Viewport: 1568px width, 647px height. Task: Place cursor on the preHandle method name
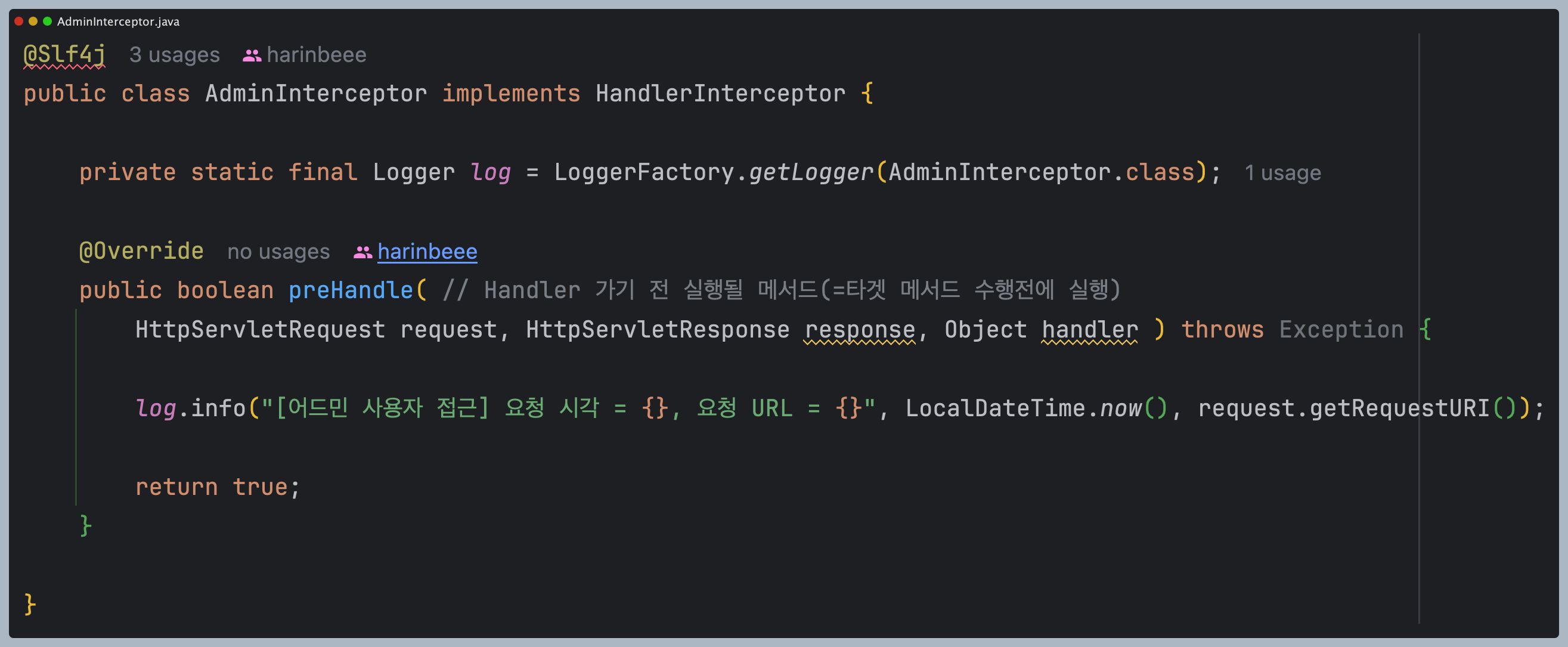tap(351, 290)
